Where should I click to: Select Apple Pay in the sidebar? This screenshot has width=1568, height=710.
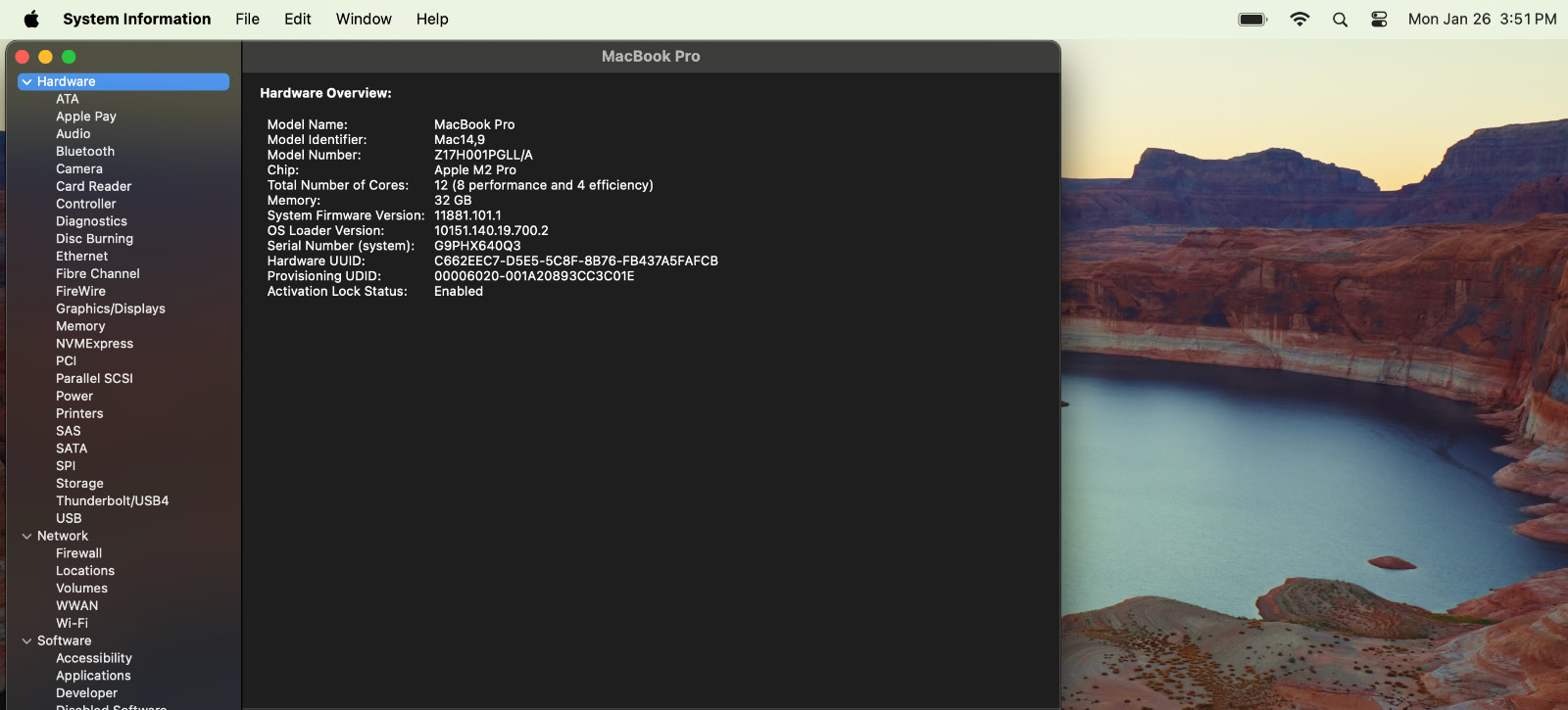pos(86,117)
